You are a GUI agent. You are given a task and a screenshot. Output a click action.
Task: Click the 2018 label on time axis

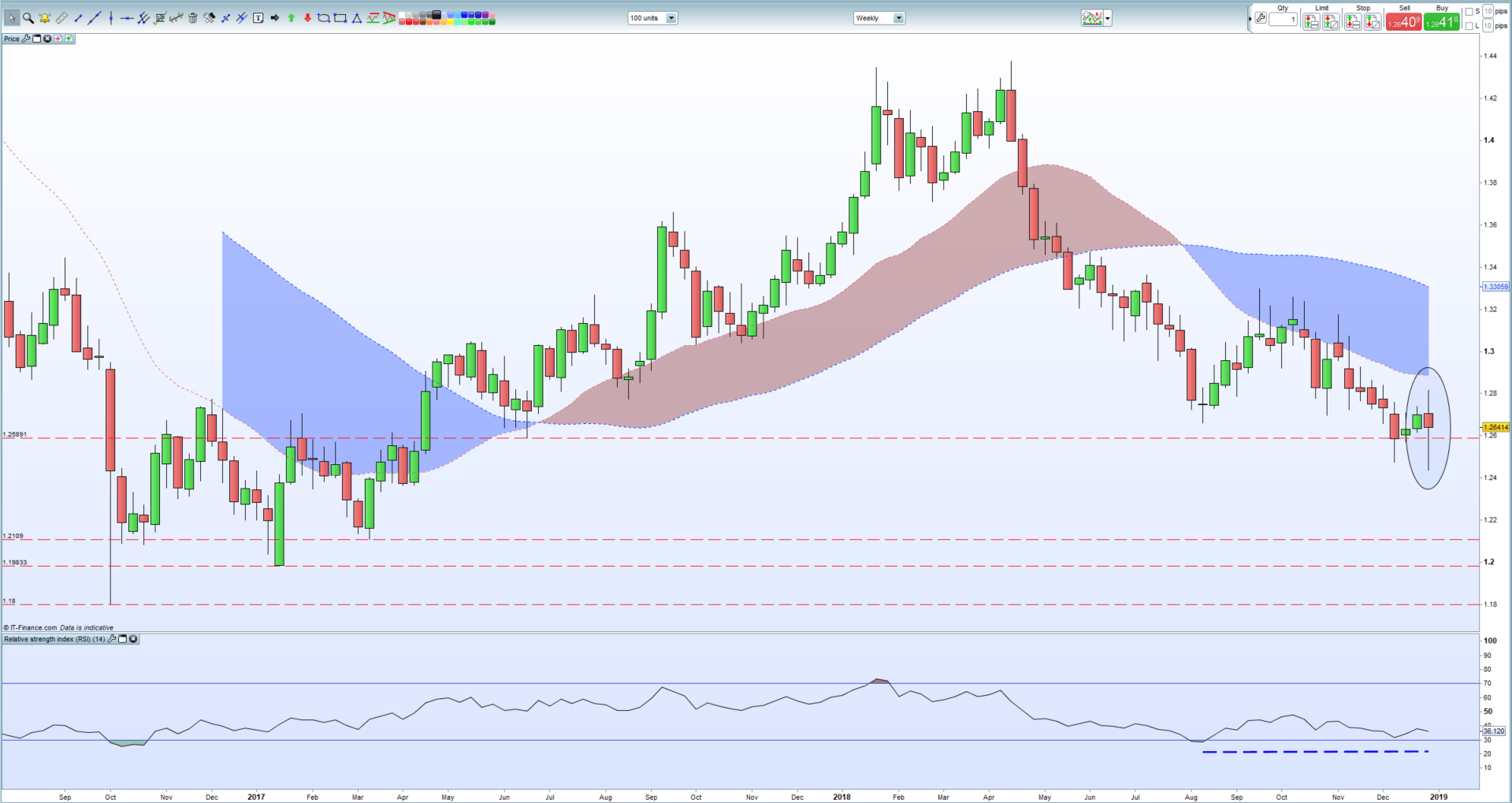coord(841,797)
